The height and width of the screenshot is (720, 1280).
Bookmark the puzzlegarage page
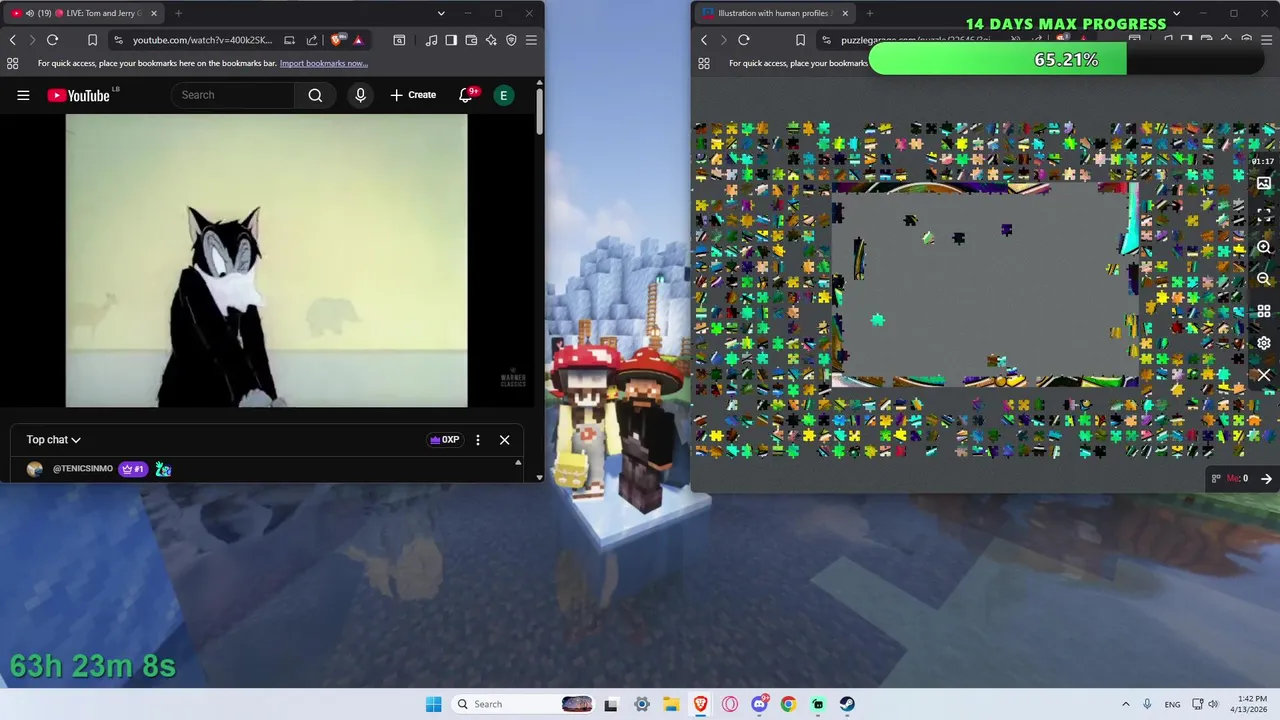click(x=800, y=40)
